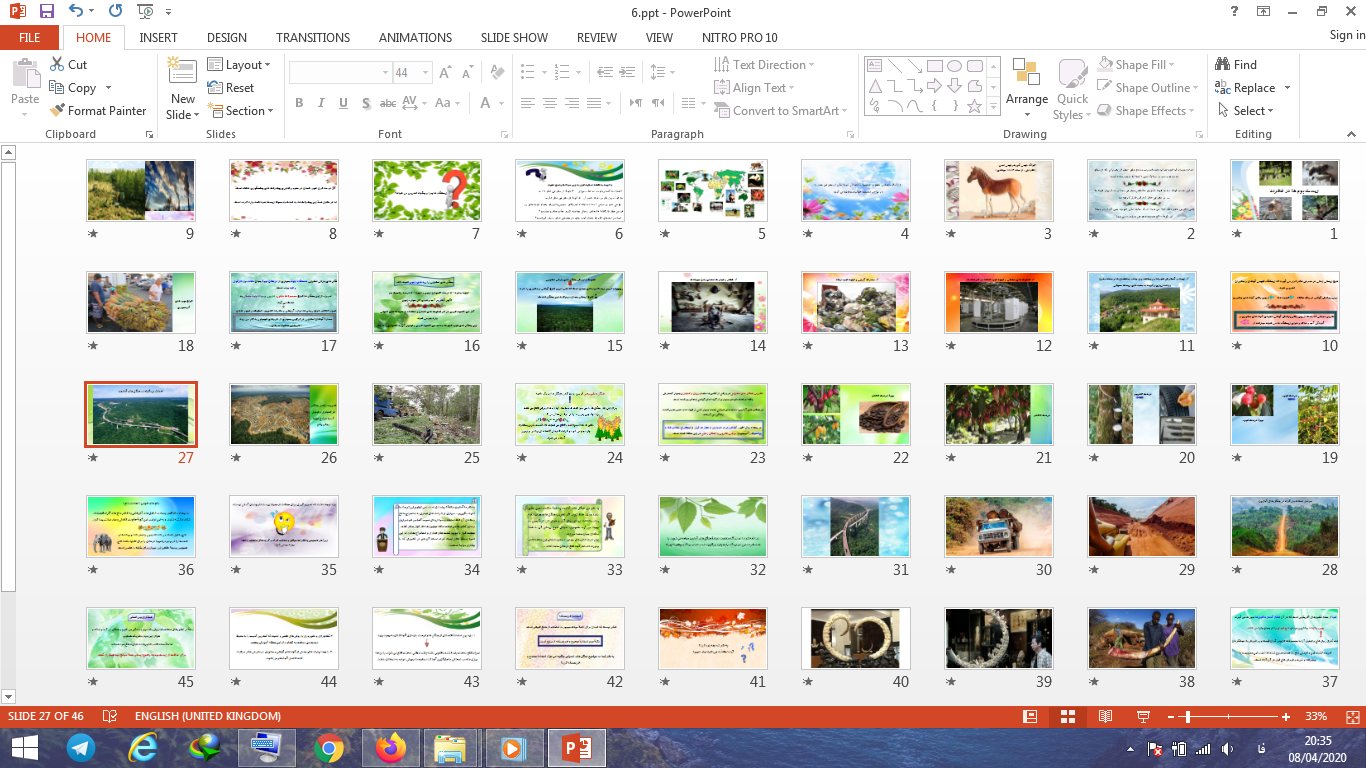Image resolution: width=1366 pixels, height=768 pixels.
Task: Open the TRANSITIONS ribbon tab
Action: click(x=313, y=38)
